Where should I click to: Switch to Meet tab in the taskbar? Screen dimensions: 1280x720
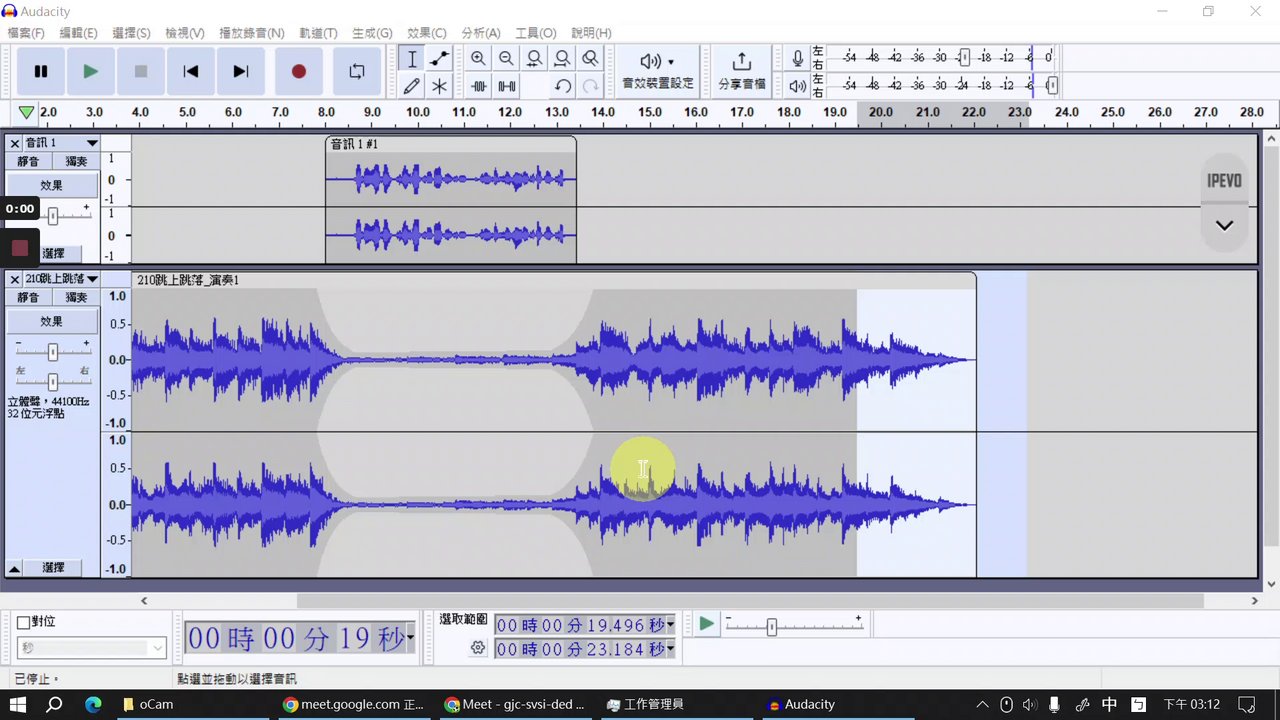tap(515, 704)
